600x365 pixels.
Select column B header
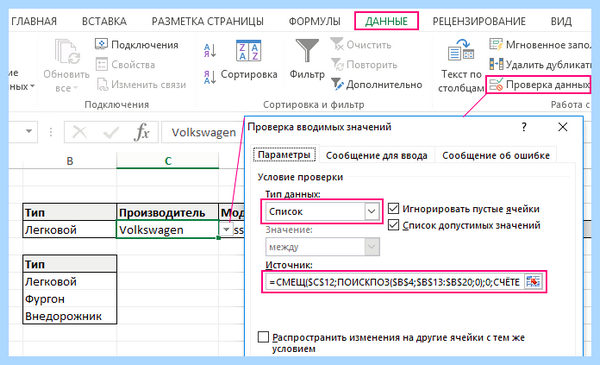[70, 161]
